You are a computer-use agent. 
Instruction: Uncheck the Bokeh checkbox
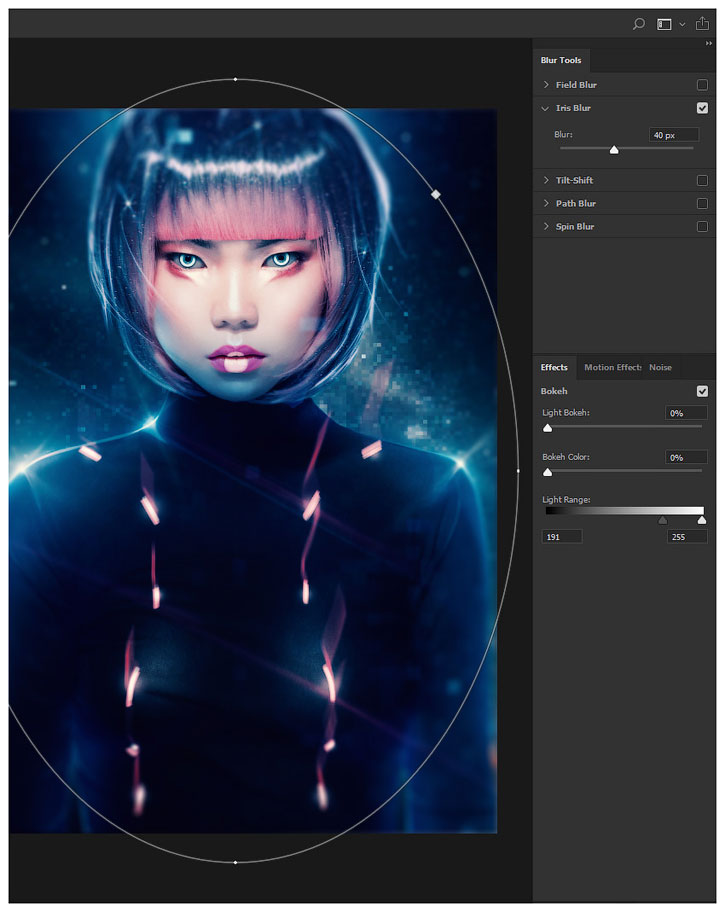point(702,391)
